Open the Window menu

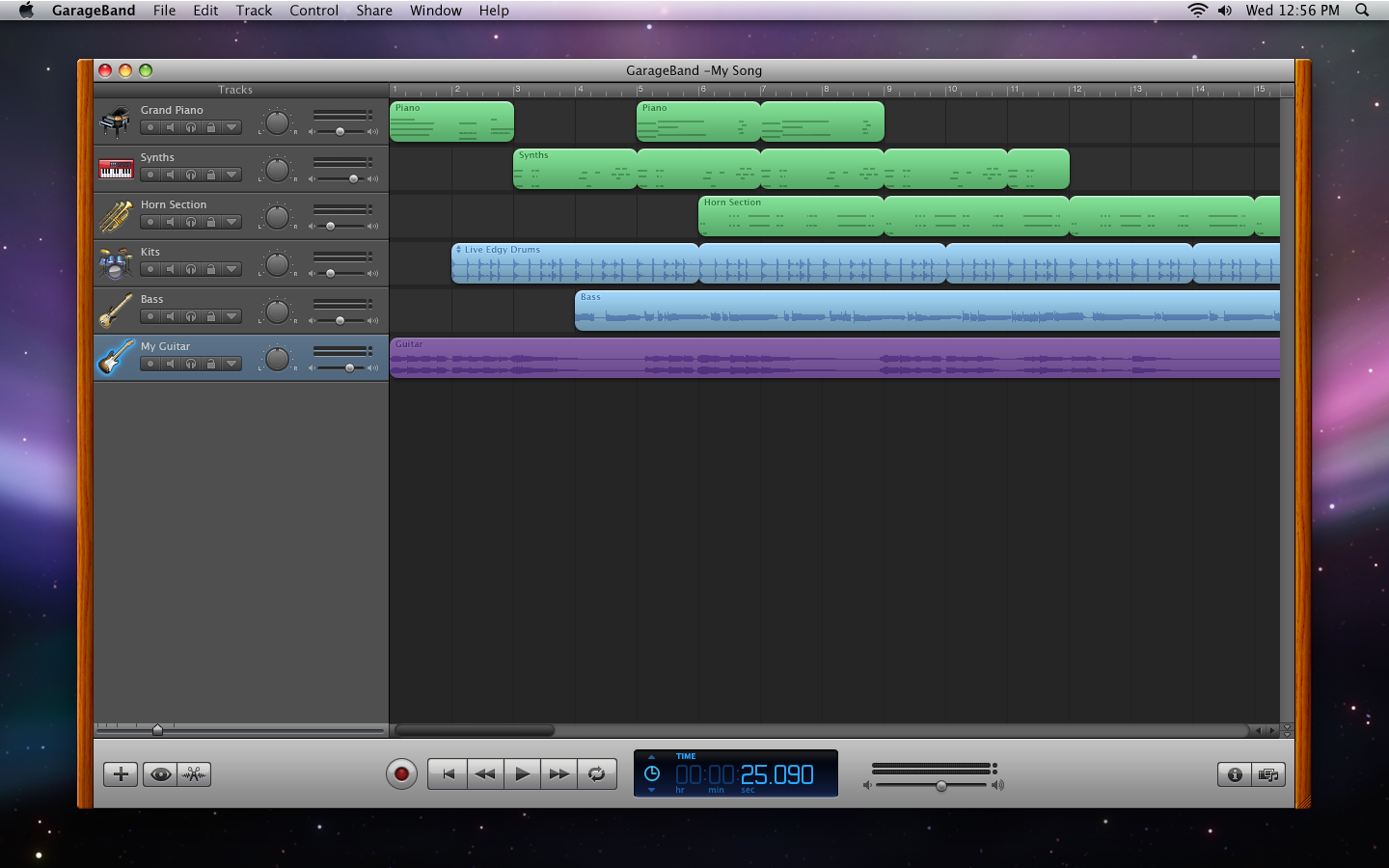tap(436, 11)
